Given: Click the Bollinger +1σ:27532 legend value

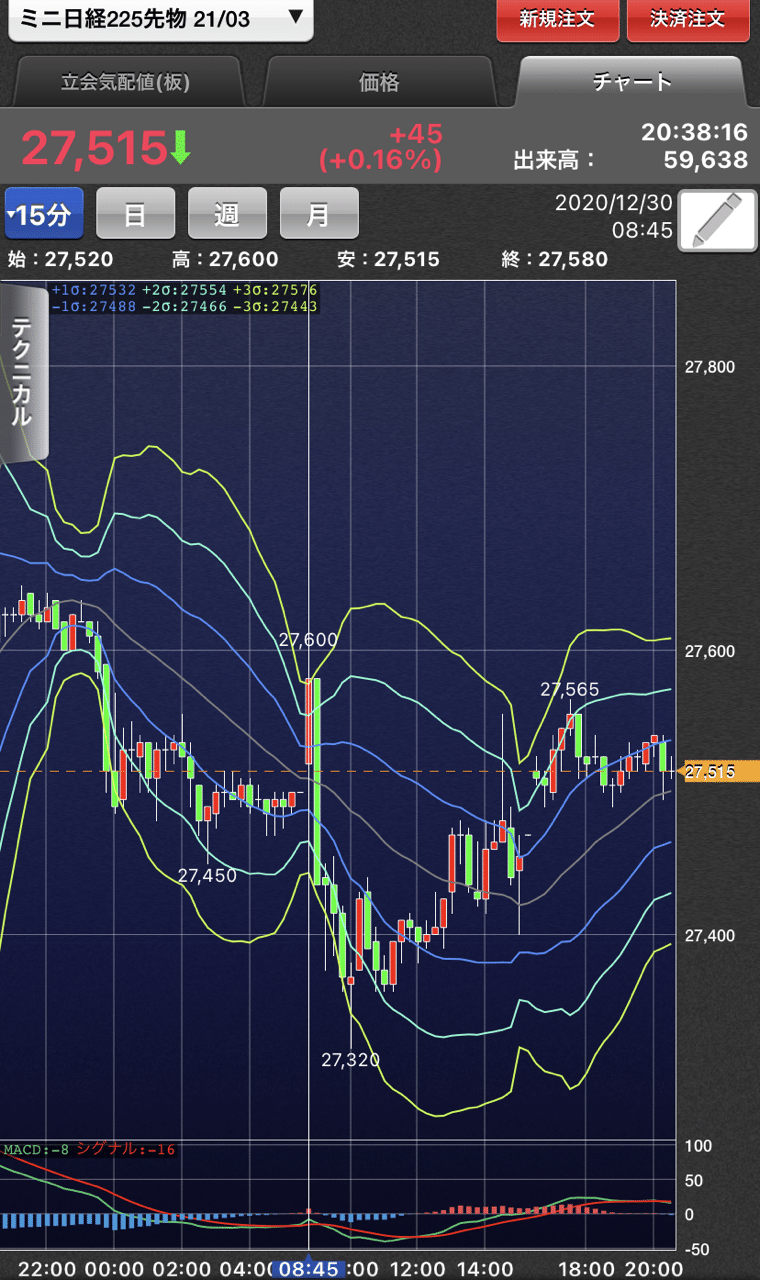Looking at the screenshot, I should coord(93,291).
